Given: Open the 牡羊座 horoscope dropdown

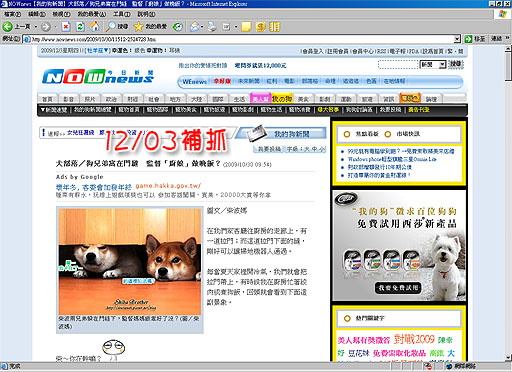Looking at the screenshot, I should (97, 50).
